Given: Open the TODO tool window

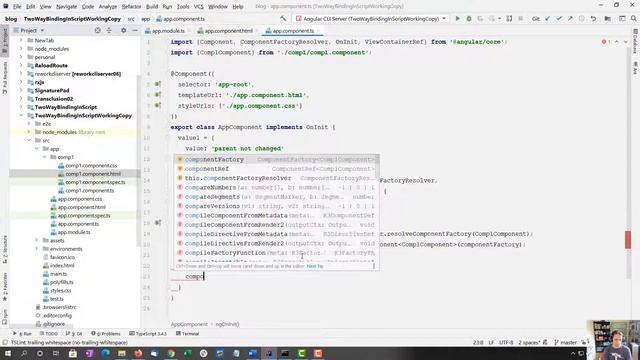Looking at the screenshot, I should [49, 333].
